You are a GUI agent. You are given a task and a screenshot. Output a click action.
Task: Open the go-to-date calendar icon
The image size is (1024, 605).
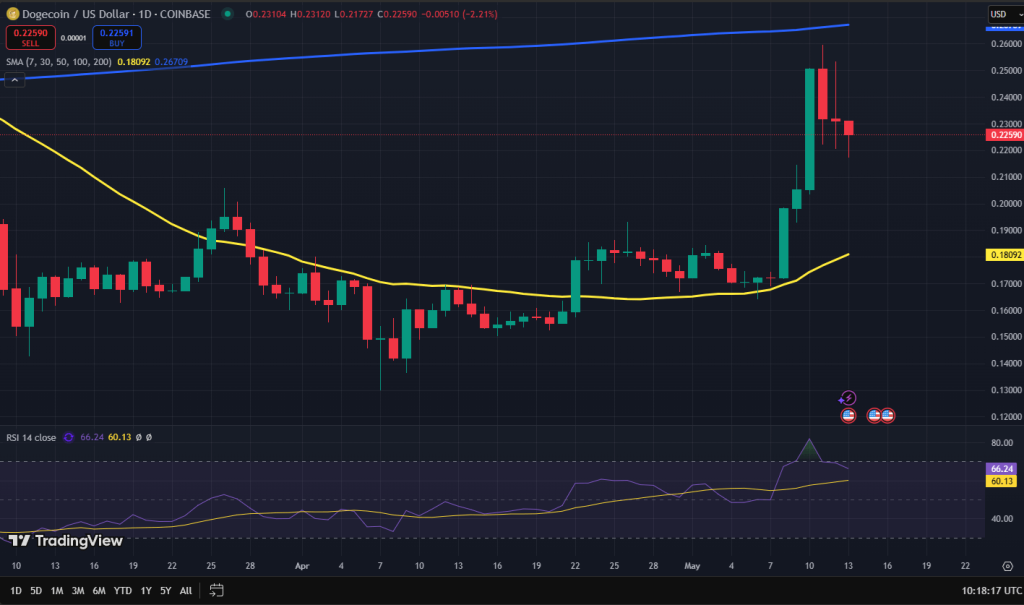point(216,591)
